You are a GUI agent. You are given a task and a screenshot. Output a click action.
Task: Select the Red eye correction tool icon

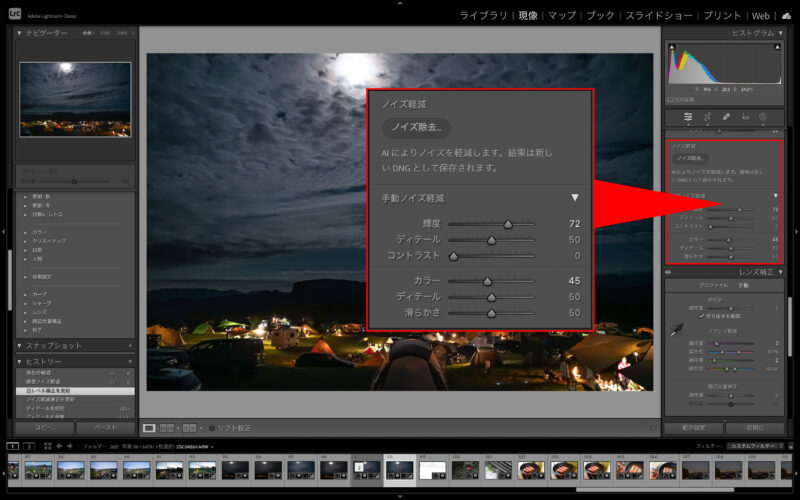pyautogui.click(x=745, y=117)
